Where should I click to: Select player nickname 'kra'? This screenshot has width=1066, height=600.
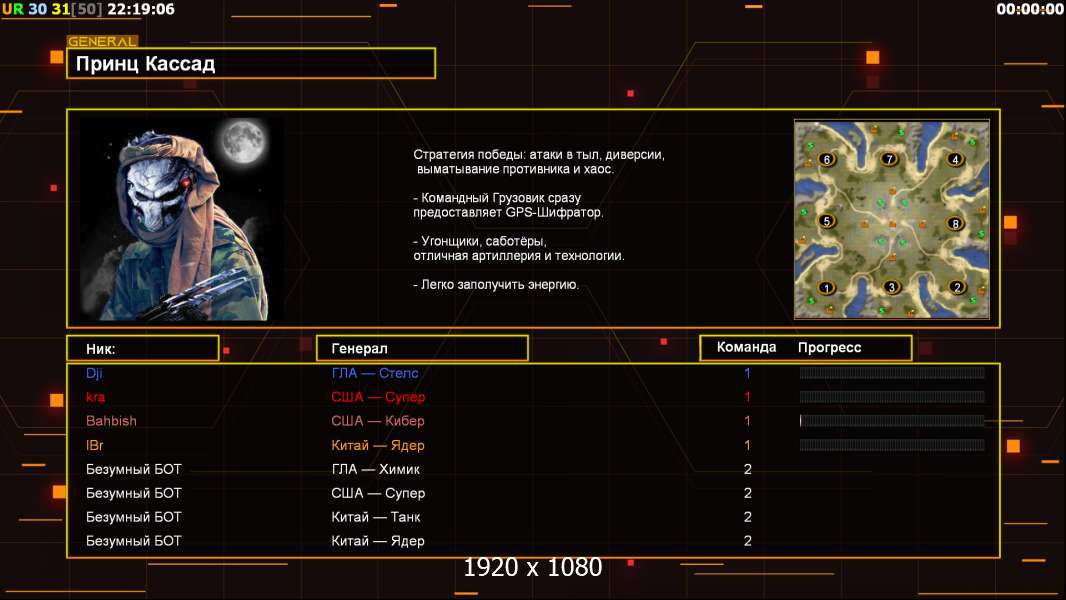pyautogui.click(x=95, y=397)
